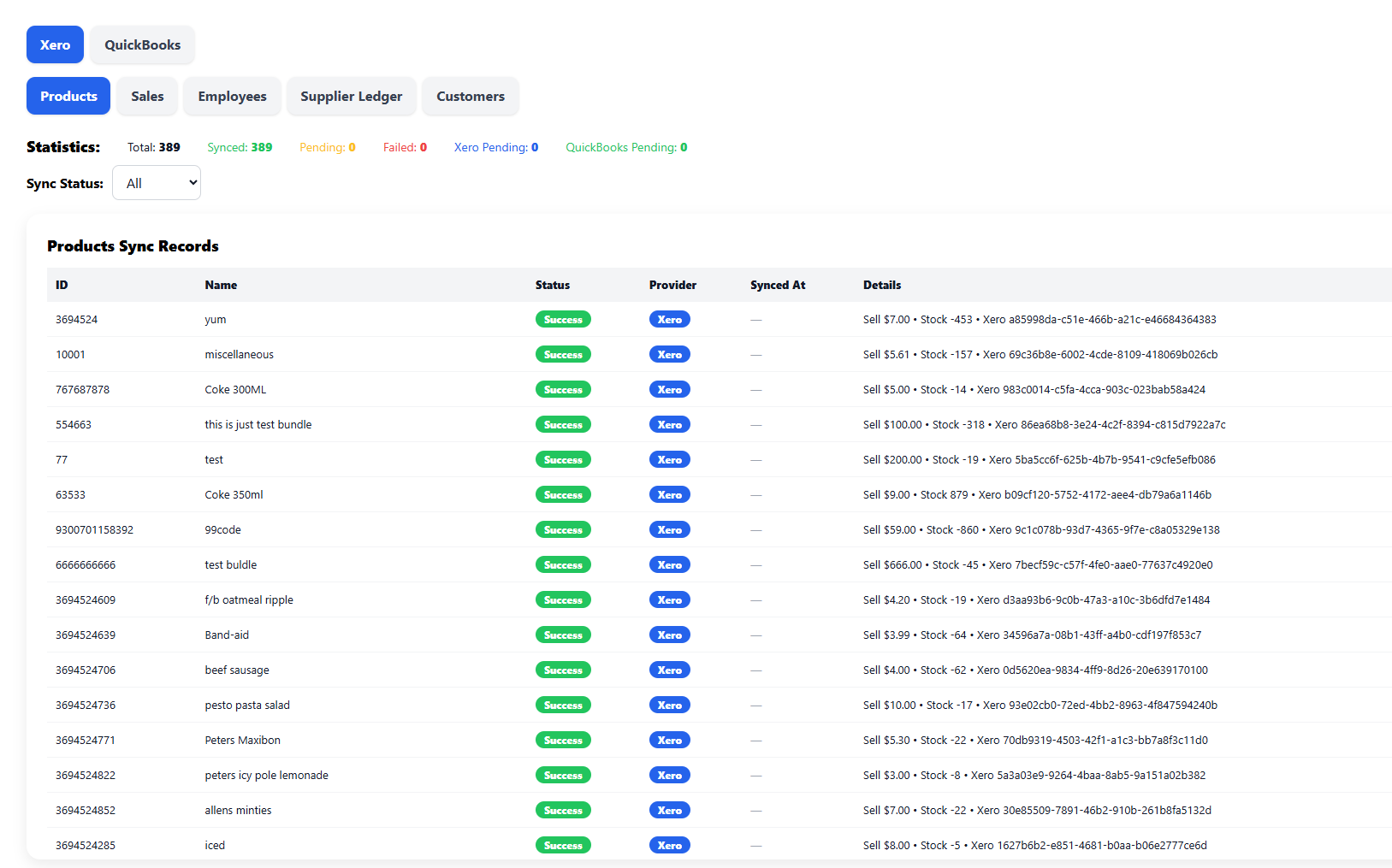Click the Success badge in the test row
This screenshot has width=1392, height=868.
[563, 459]
